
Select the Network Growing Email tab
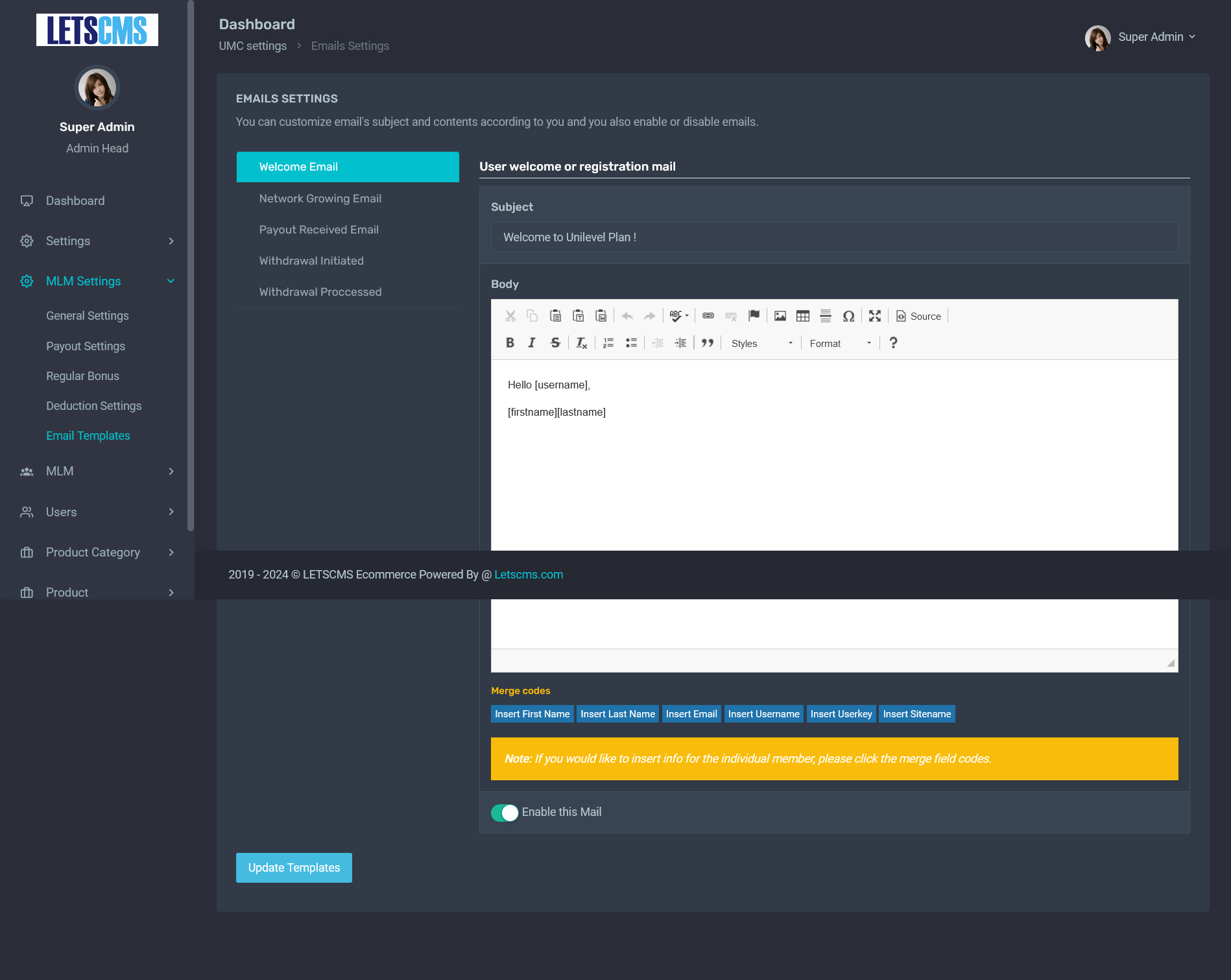point(320,198)
